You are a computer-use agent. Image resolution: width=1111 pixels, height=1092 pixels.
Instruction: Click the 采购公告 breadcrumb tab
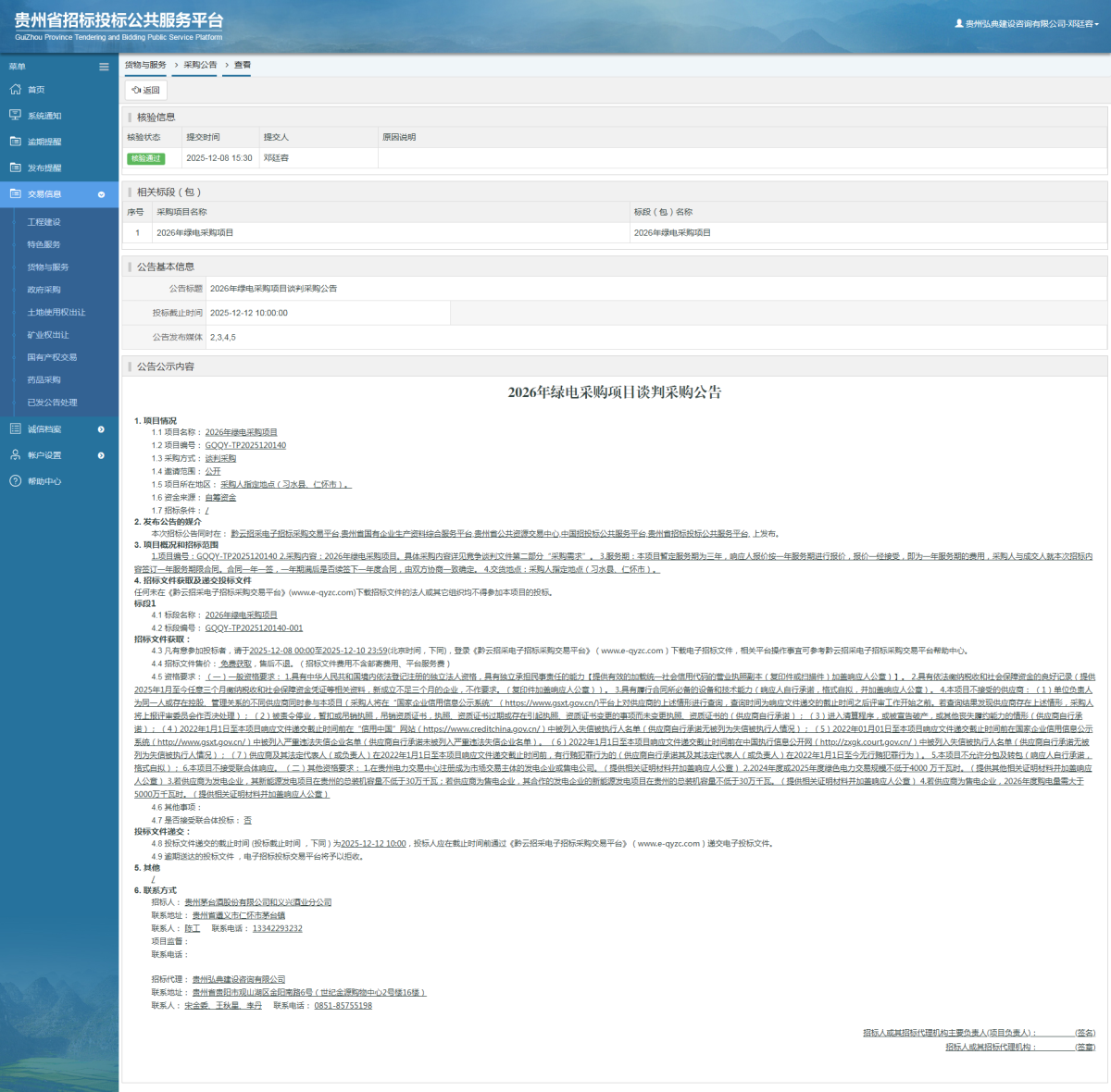tap(200, 65)
